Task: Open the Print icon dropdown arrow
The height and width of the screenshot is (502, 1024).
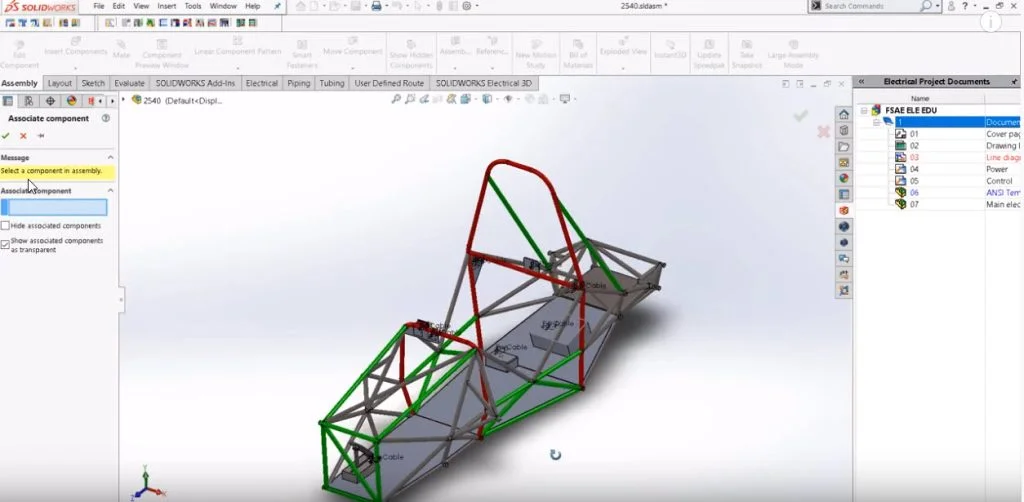Action: click(386, 6)
